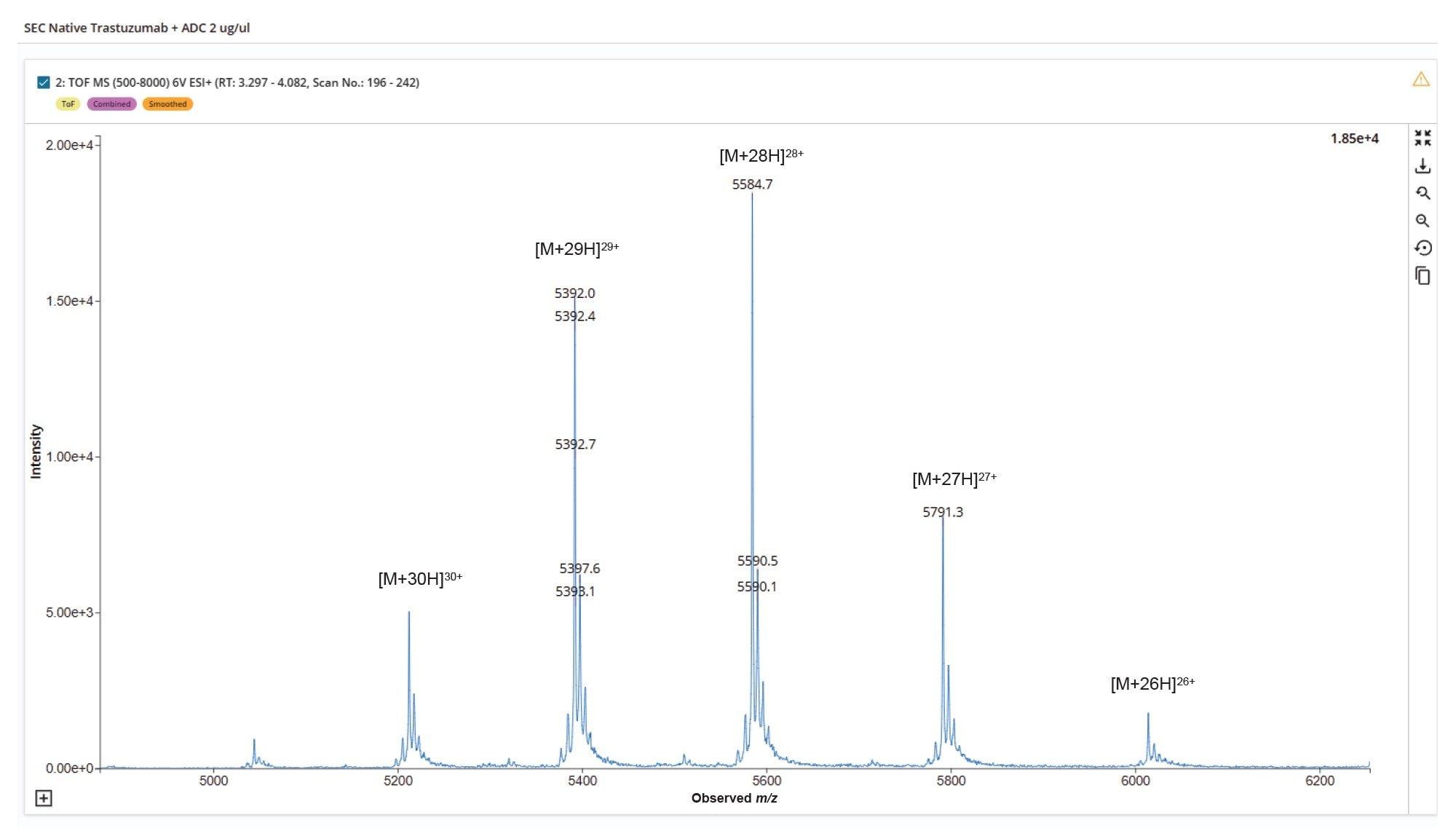Open the warning notification triangle

click(x=1420, y=79)
